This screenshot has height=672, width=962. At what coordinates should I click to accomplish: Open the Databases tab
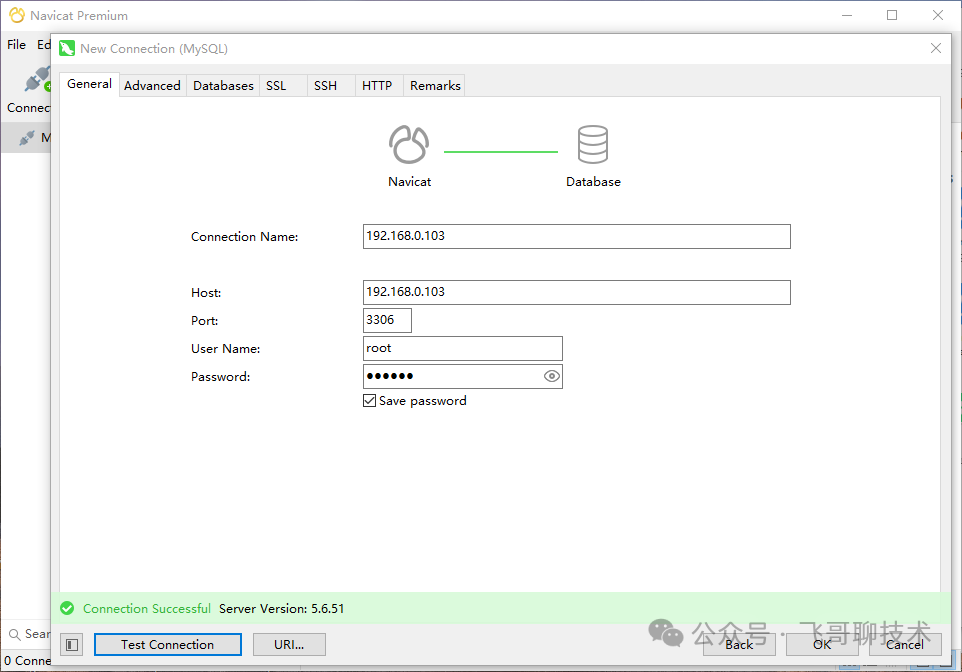(x=223, y=85)
